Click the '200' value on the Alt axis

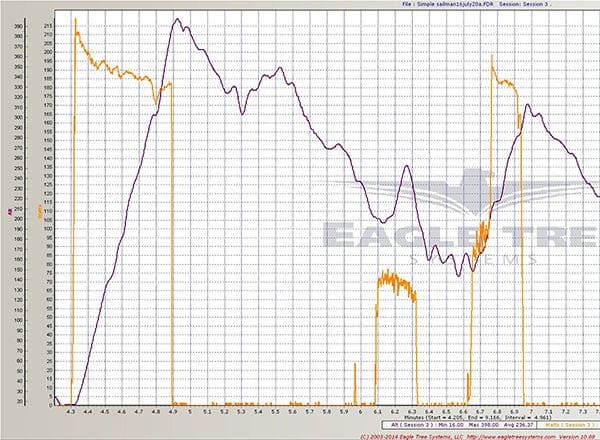click(x=19, y=219)
